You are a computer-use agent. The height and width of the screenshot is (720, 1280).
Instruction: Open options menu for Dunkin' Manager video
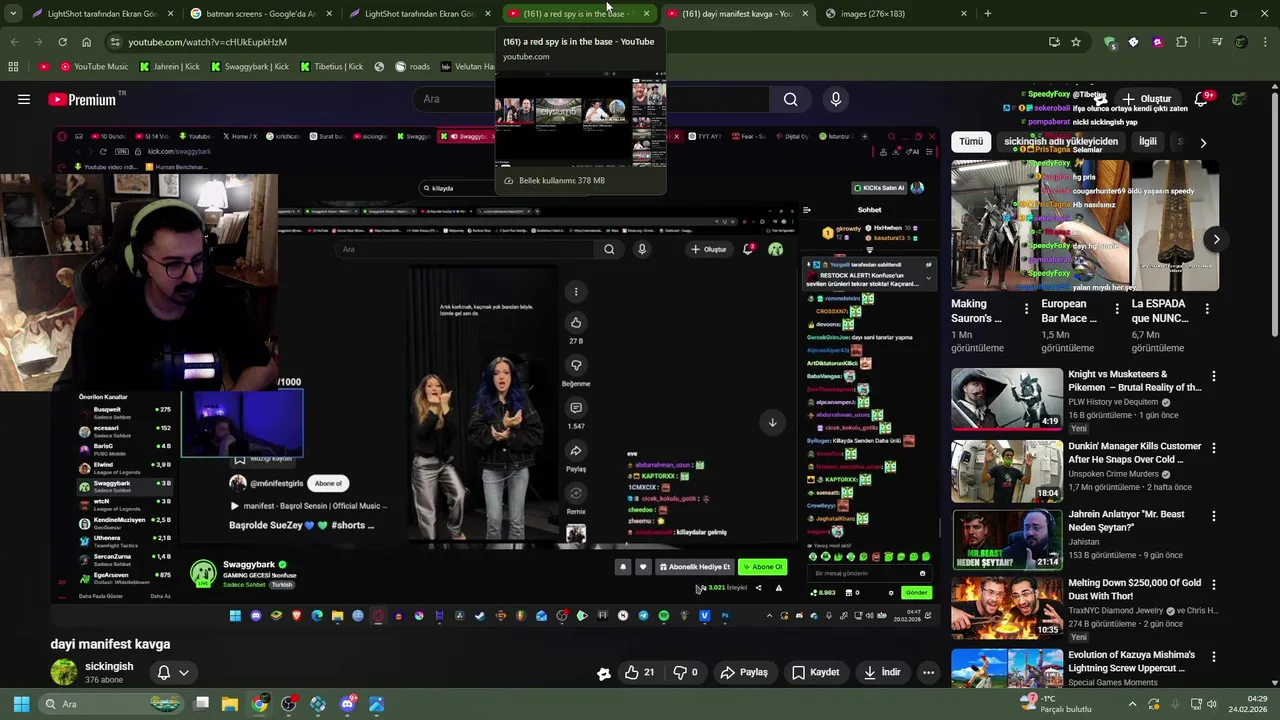point(1214,447)
